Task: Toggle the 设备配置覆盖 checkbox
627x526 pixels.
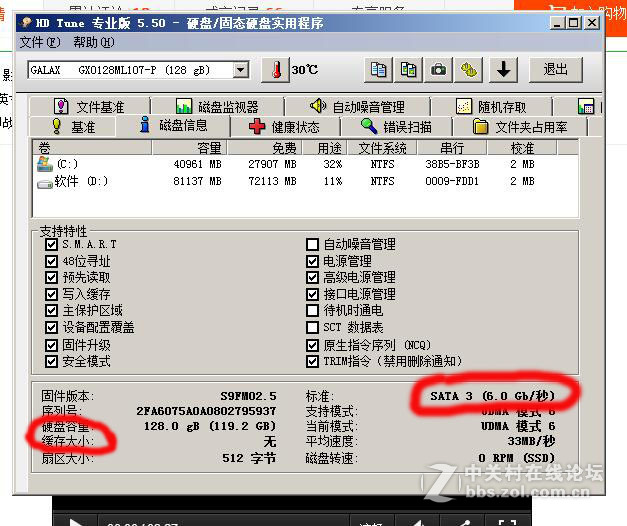Action: 51,327
